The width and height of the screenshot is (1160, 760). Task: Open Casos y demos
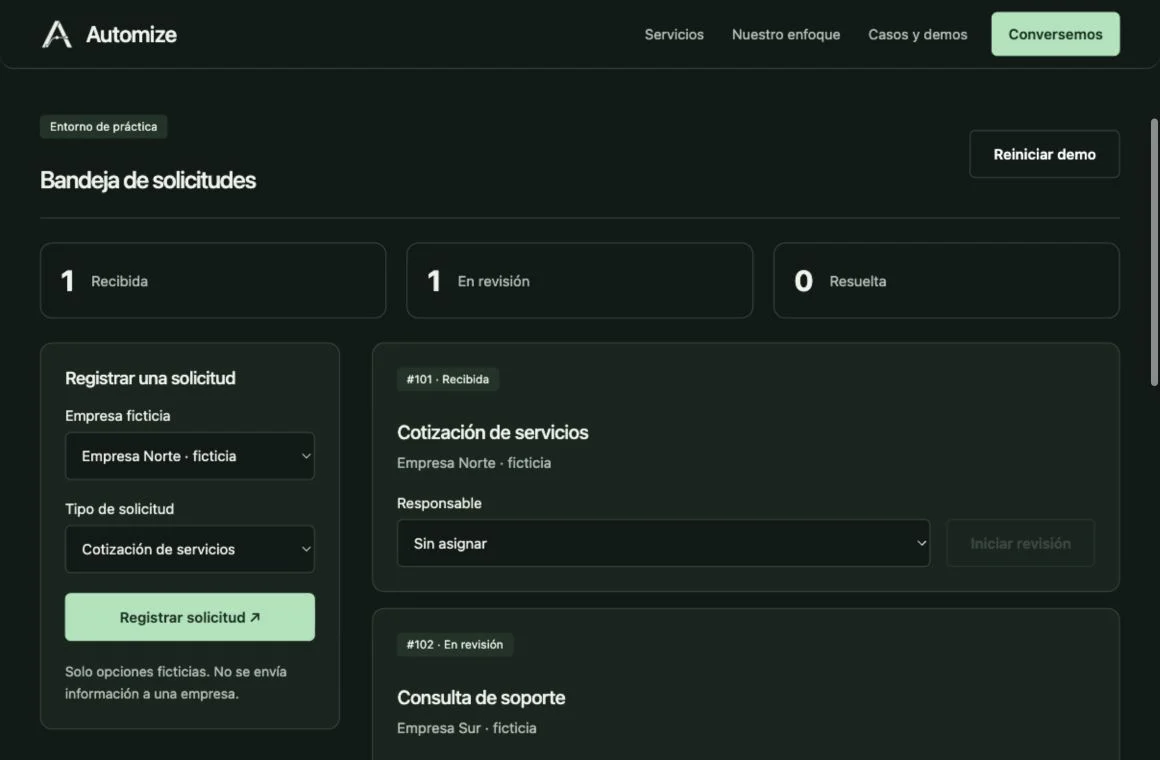pos(917,35)
